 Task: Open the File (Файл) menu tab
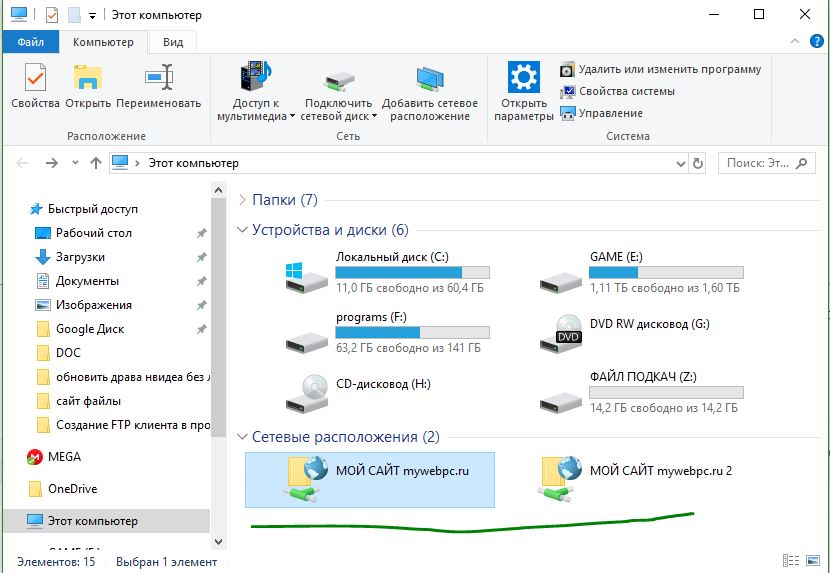31,42
